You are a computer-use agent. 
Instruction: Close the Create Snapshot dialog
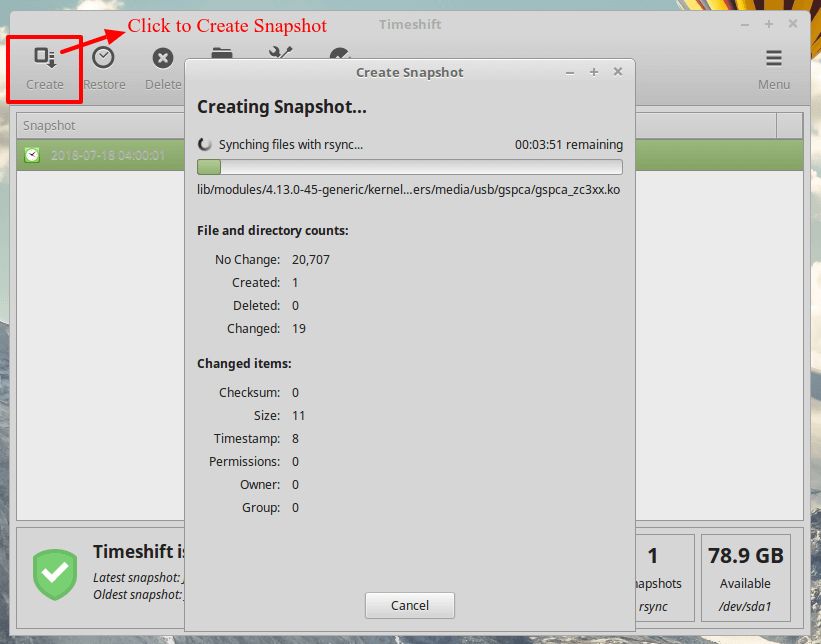pyautogui.click(x=618, y=72)
